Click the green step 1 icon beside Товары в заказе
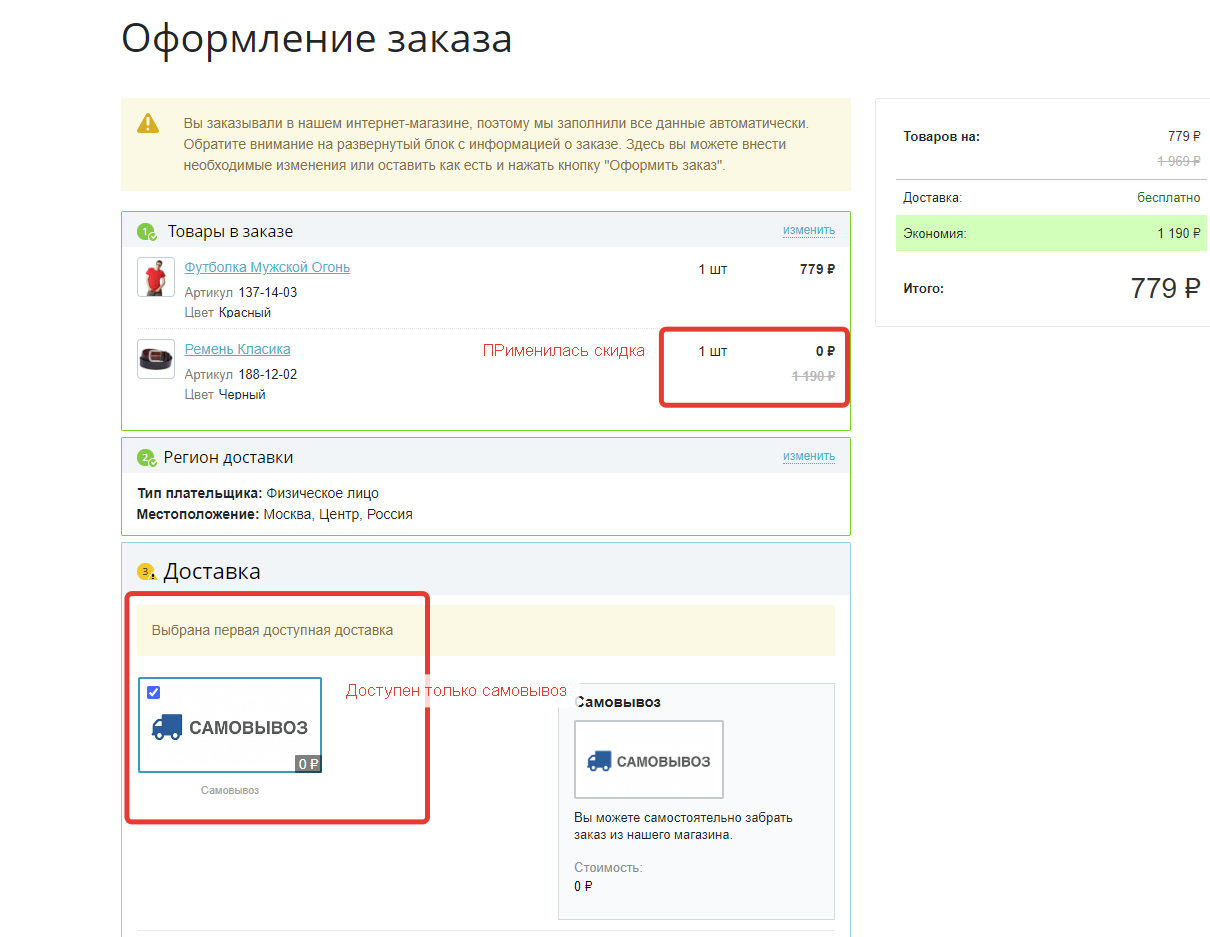 (x=147, y=232)
